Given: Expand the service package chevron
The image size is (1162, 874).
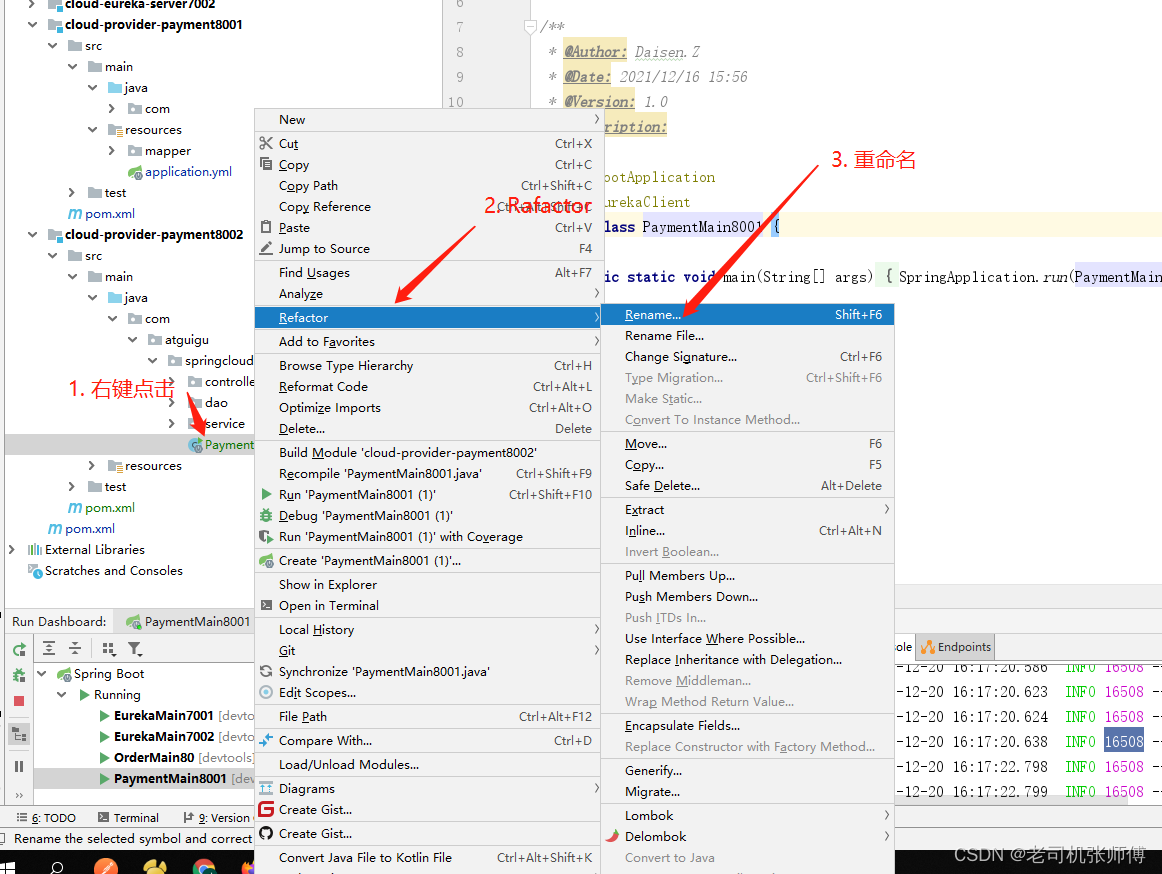Looking at the screenshot, I should point(172,423).
